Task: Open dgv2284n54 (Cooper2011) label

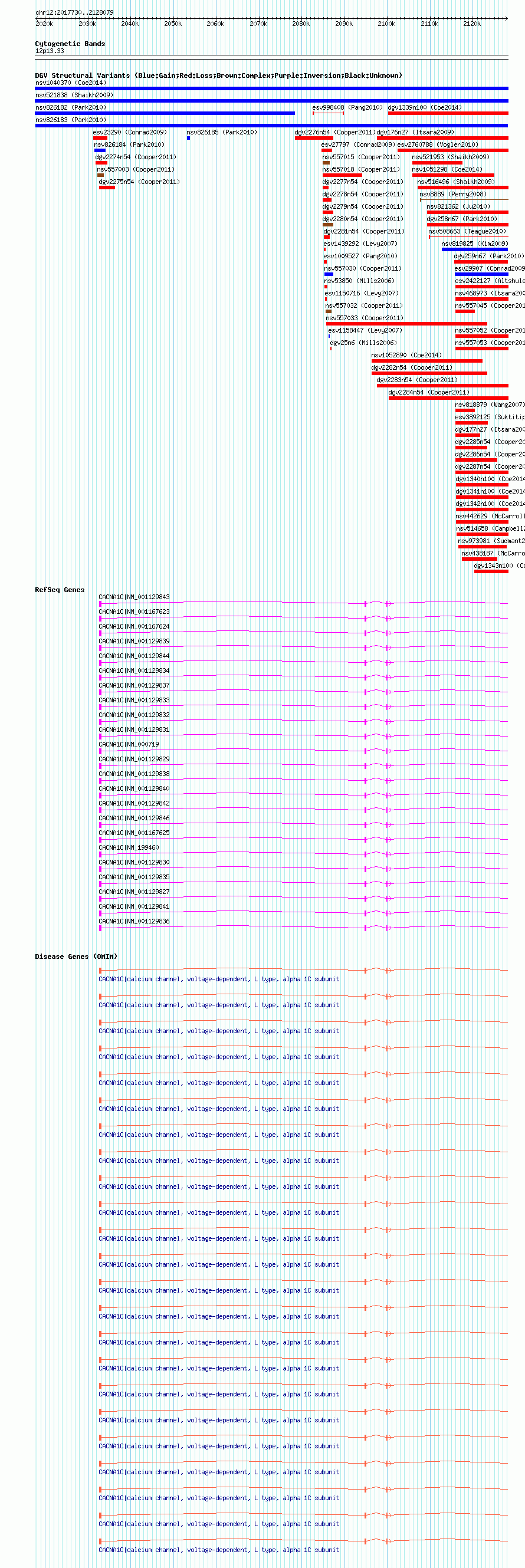Action: pyautogui.click(x=429, y=392)
